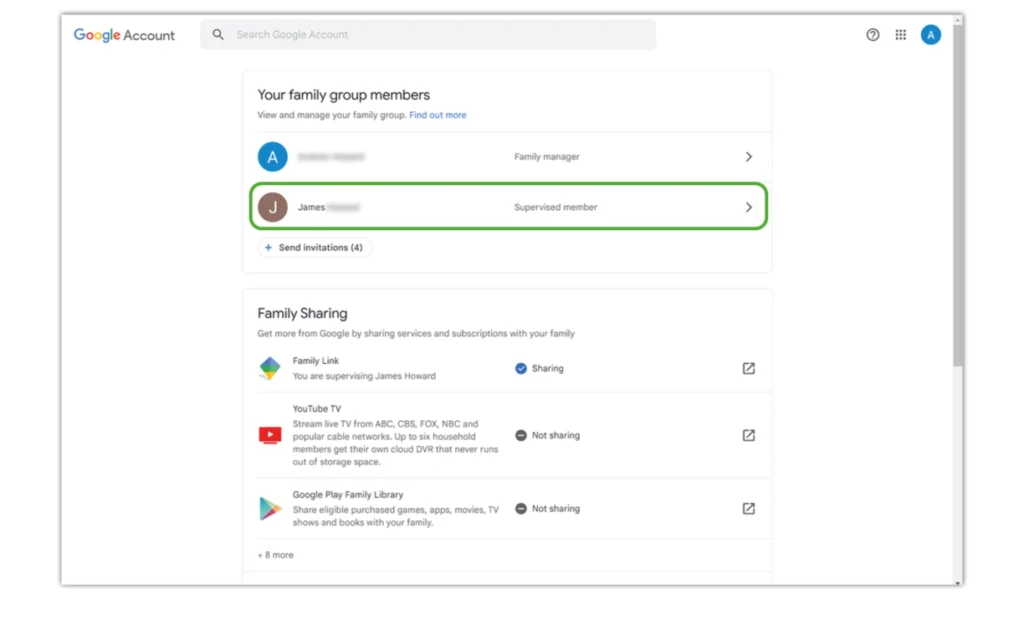Open the James Supervised member chevron
Screen dimensions: 1024x640
(748, 207)
